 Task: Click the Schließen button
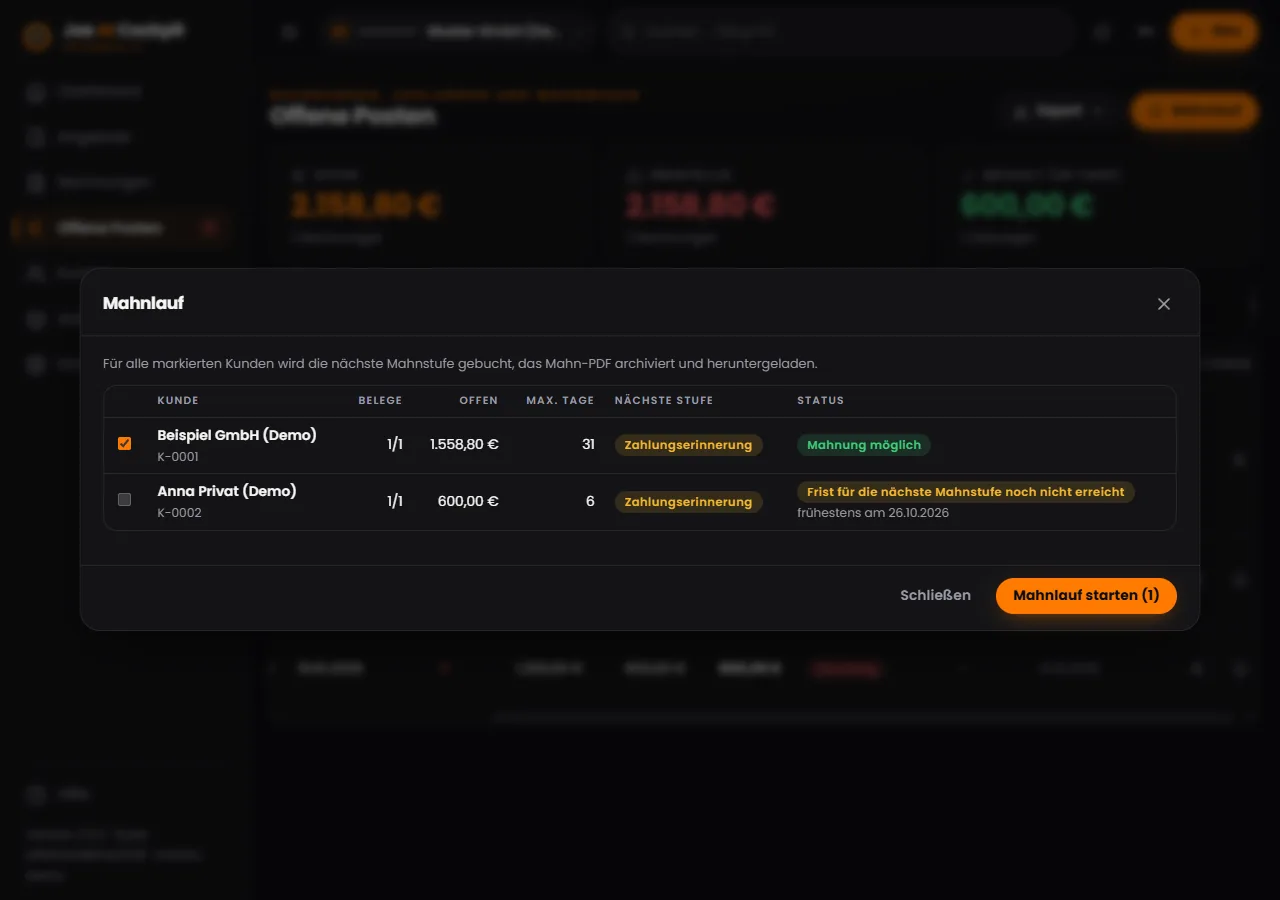pos(935,595)
